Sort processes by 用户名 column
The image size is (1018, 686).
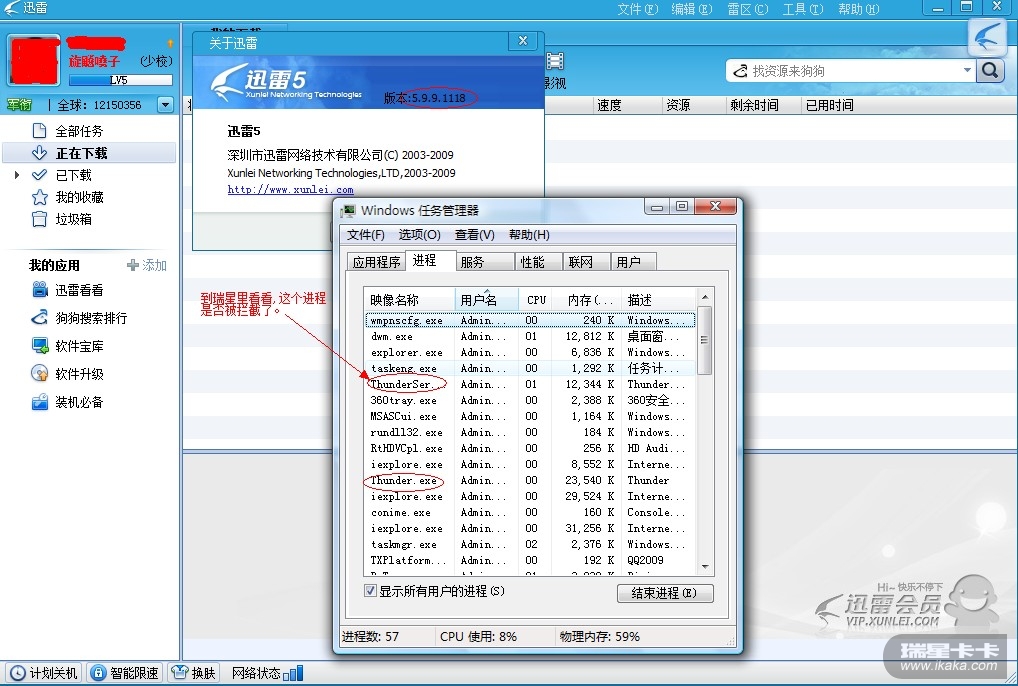tap(487, 300)
